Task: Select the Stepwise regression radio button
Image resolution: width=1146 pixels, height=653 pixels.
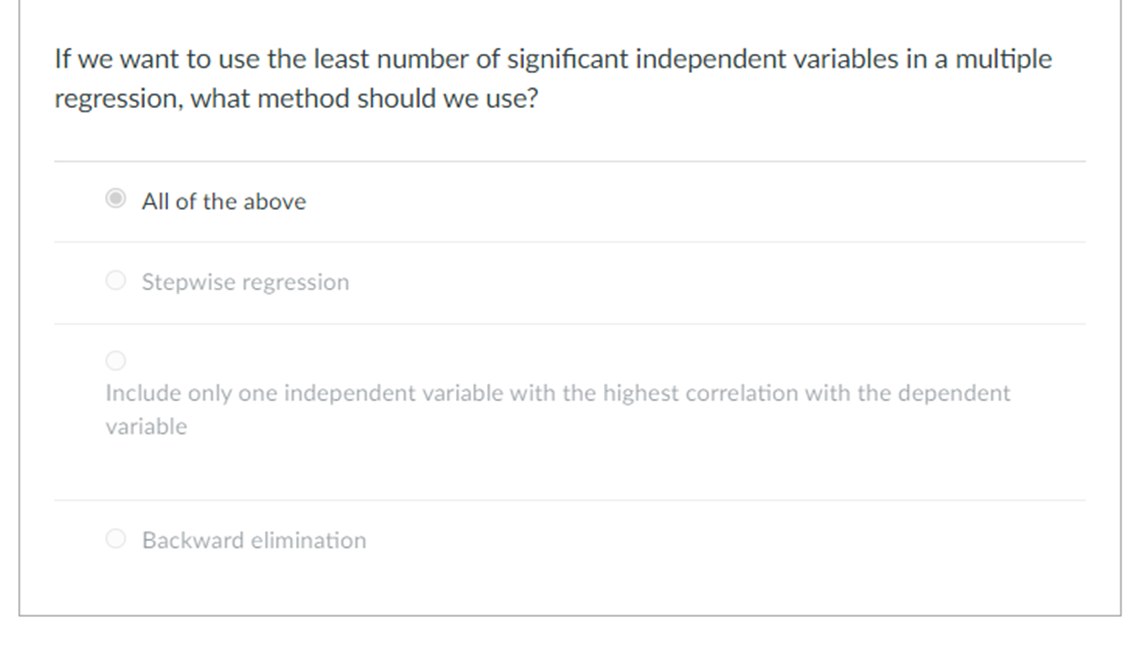Action: click(x=116, y=281)
